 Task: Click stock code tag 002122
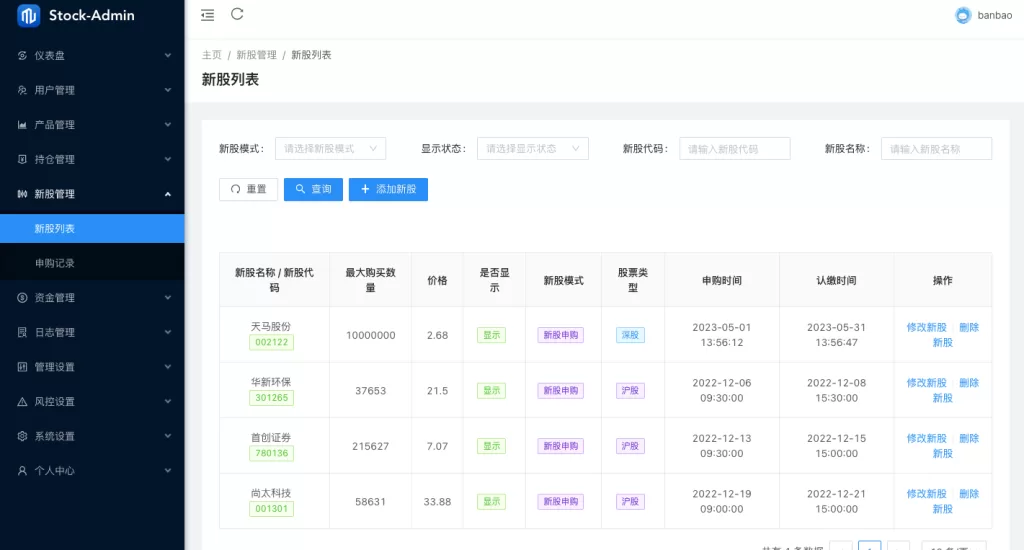272,342
